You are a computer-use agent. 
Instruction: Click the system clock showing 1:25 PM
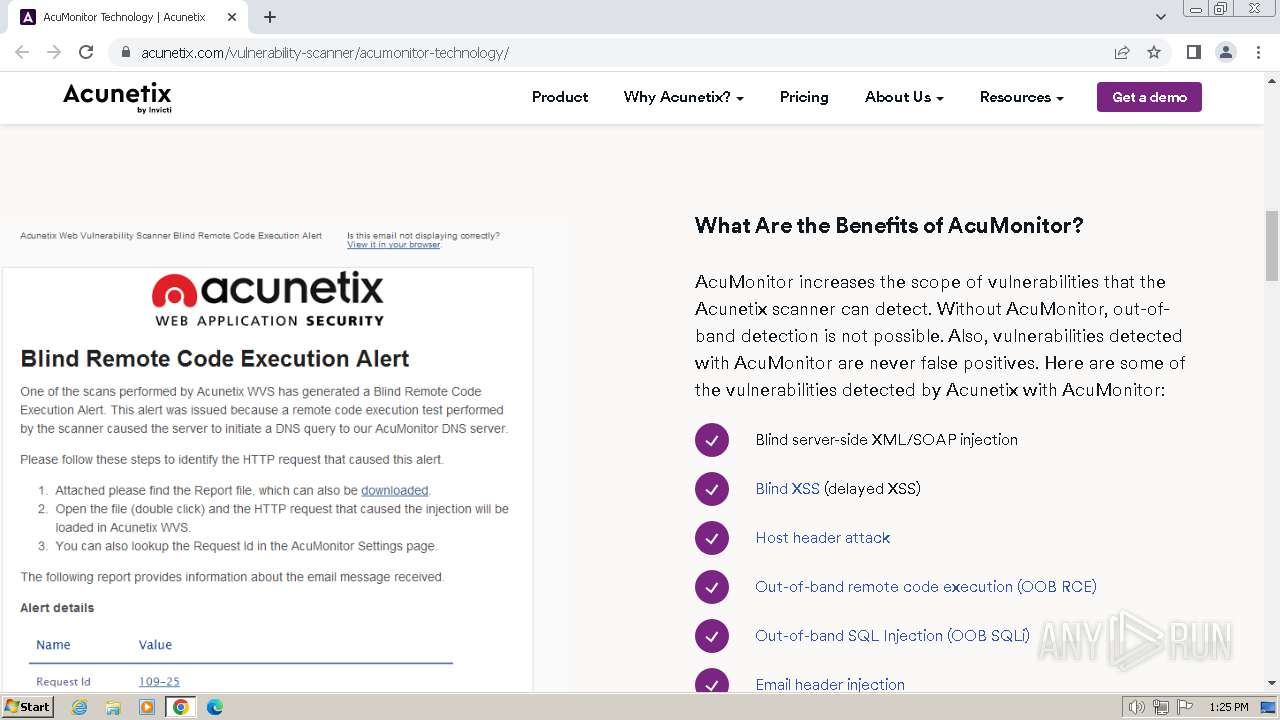pyautogui.click(x=1229, y=707)
